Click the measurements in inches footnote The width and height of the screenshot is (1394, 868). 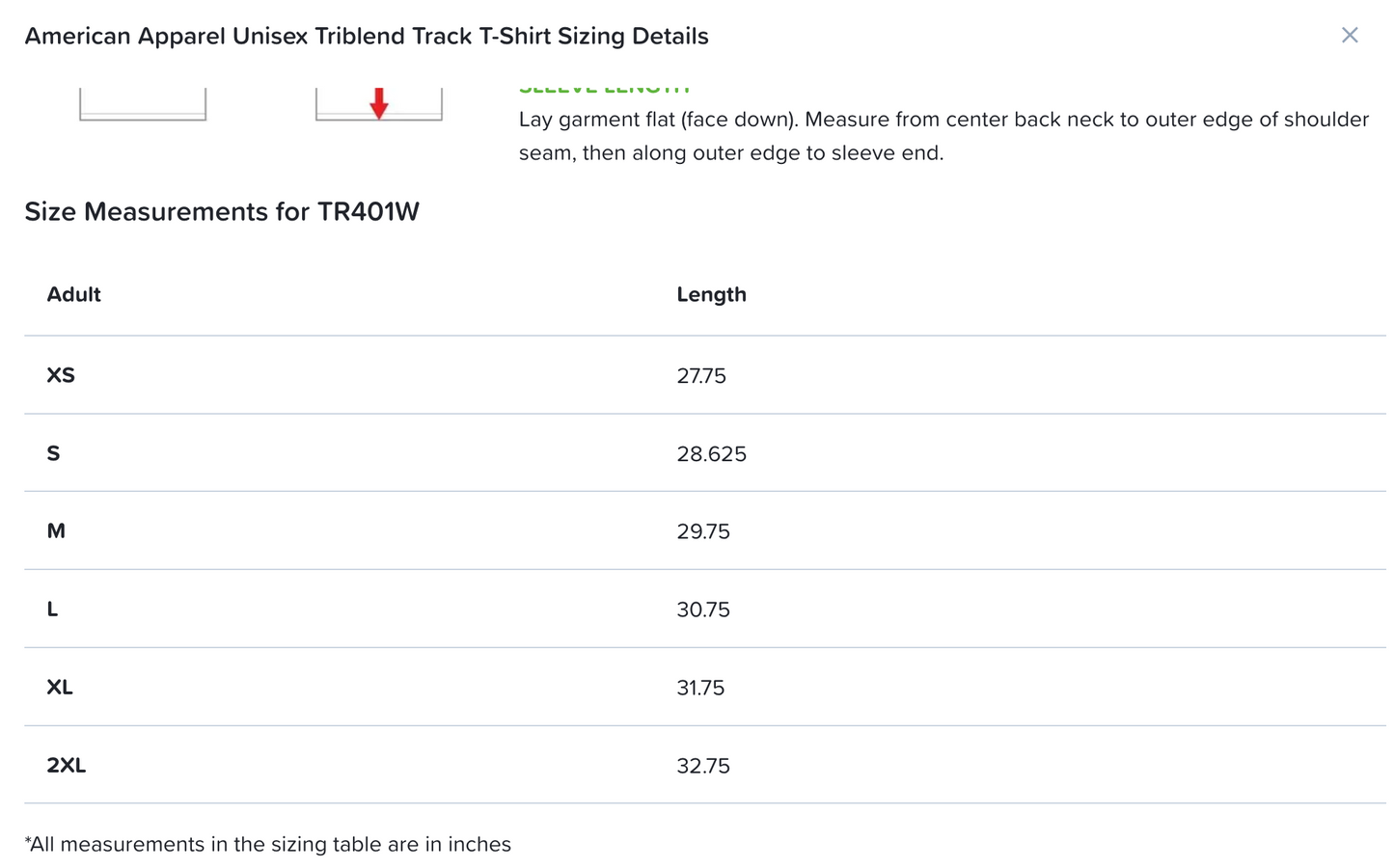[x=269, y=844]
